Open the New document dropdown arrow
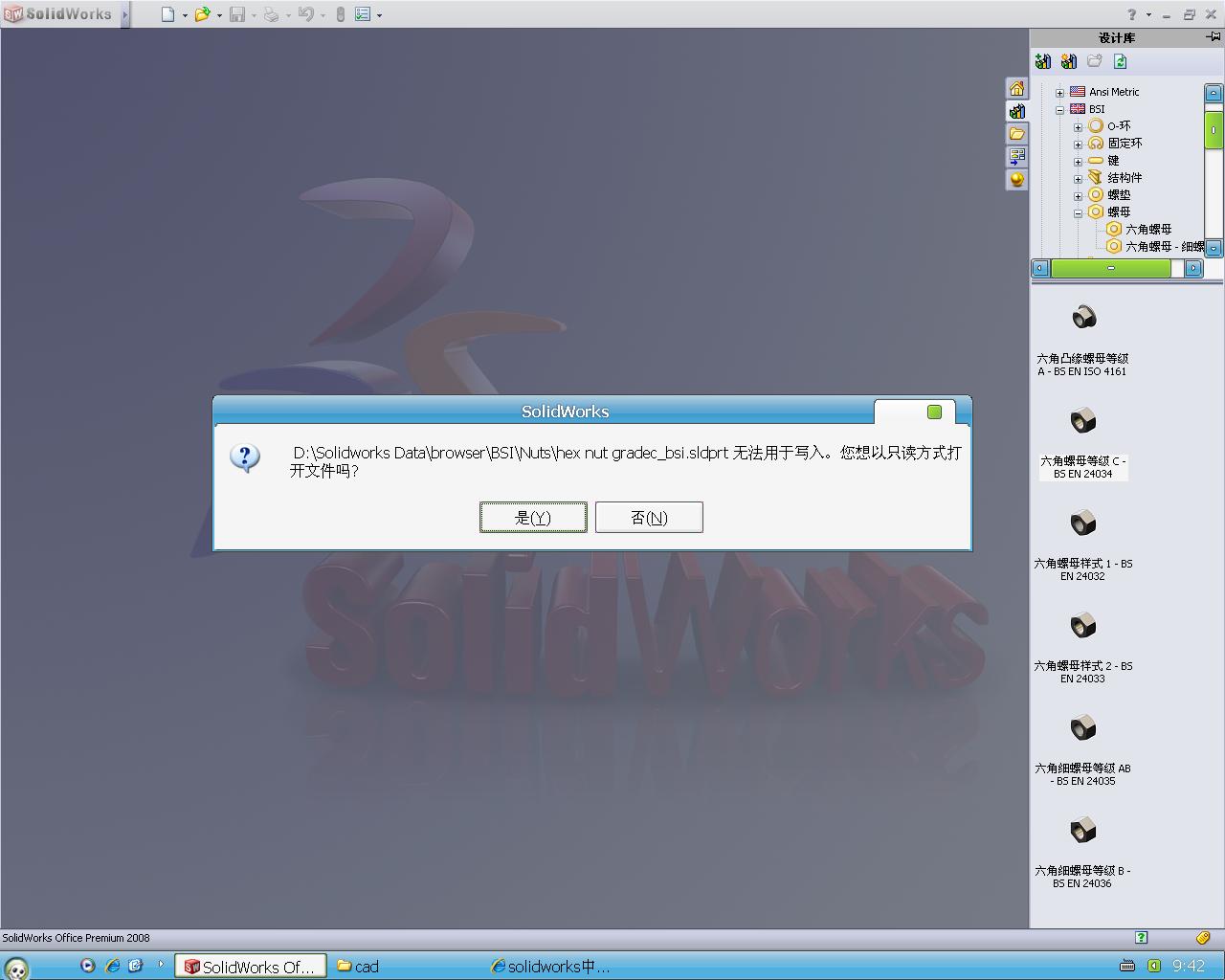This screenshot has height=980, width=1225. [x=185, y=15]
